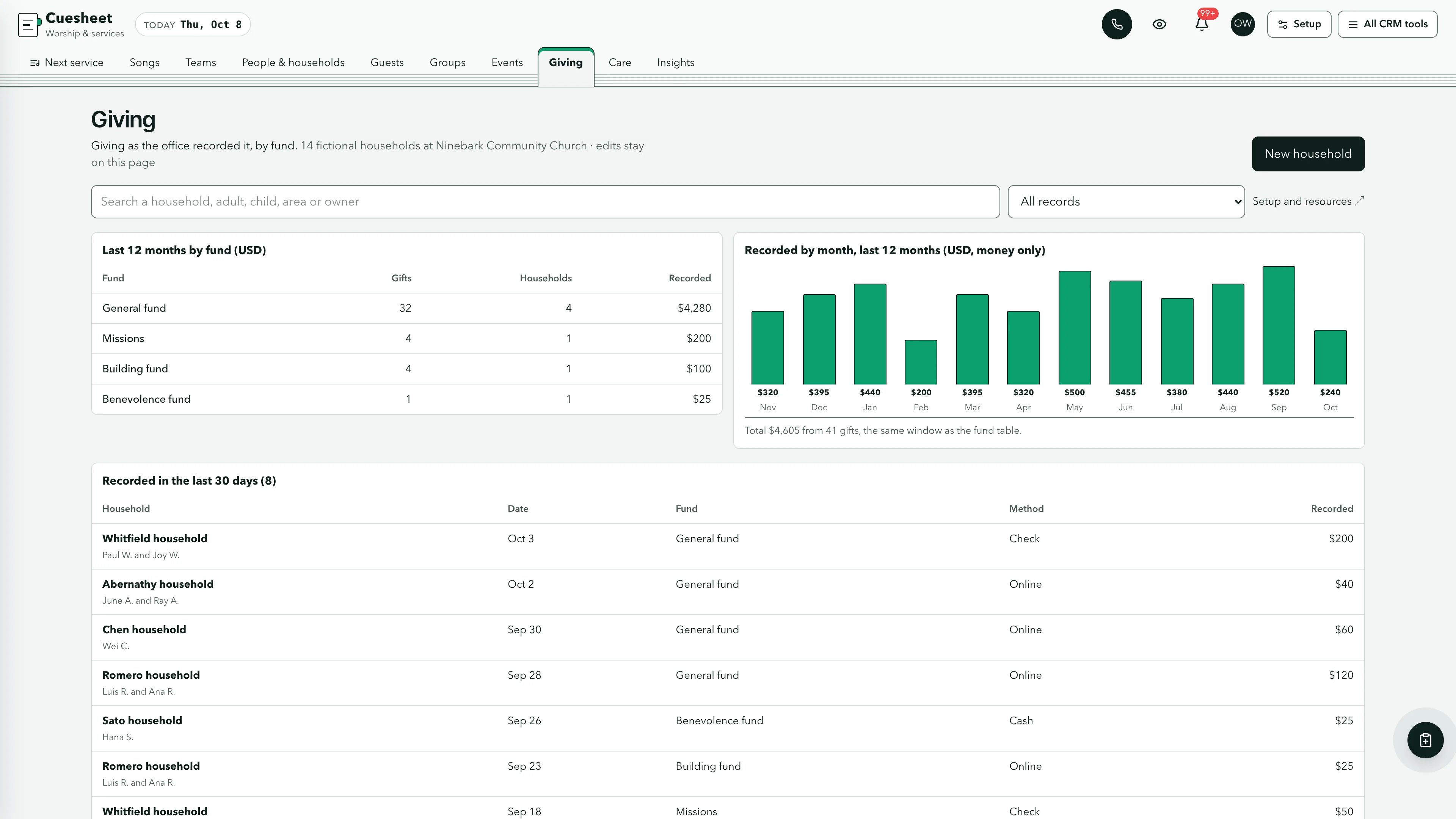Image resolution: width=1456 pixels, height=819 pixels.
Task: Toggle the eye view icon
Action: [x=1159, y=24]
